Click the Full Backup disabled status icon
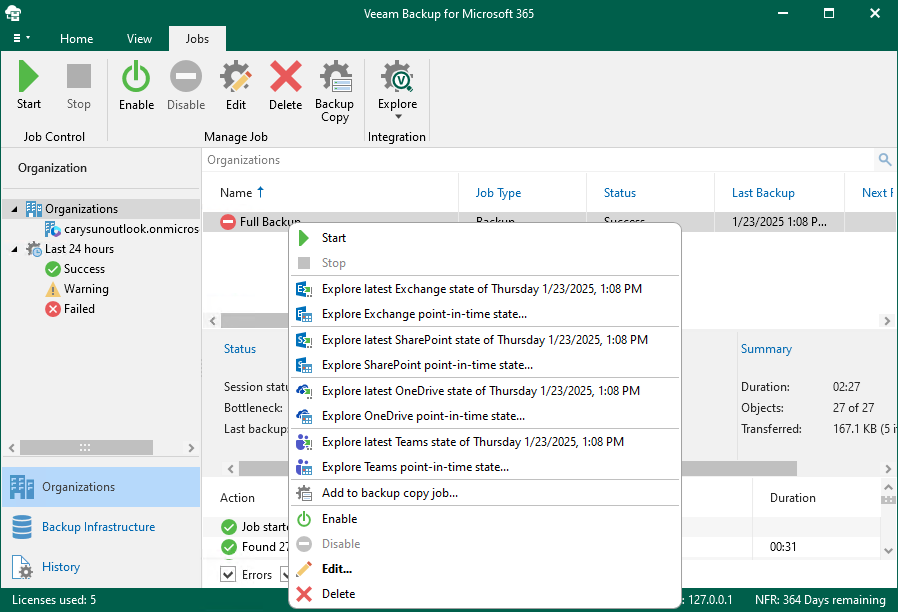Screen dimensions: 898x612 [228, 222]
